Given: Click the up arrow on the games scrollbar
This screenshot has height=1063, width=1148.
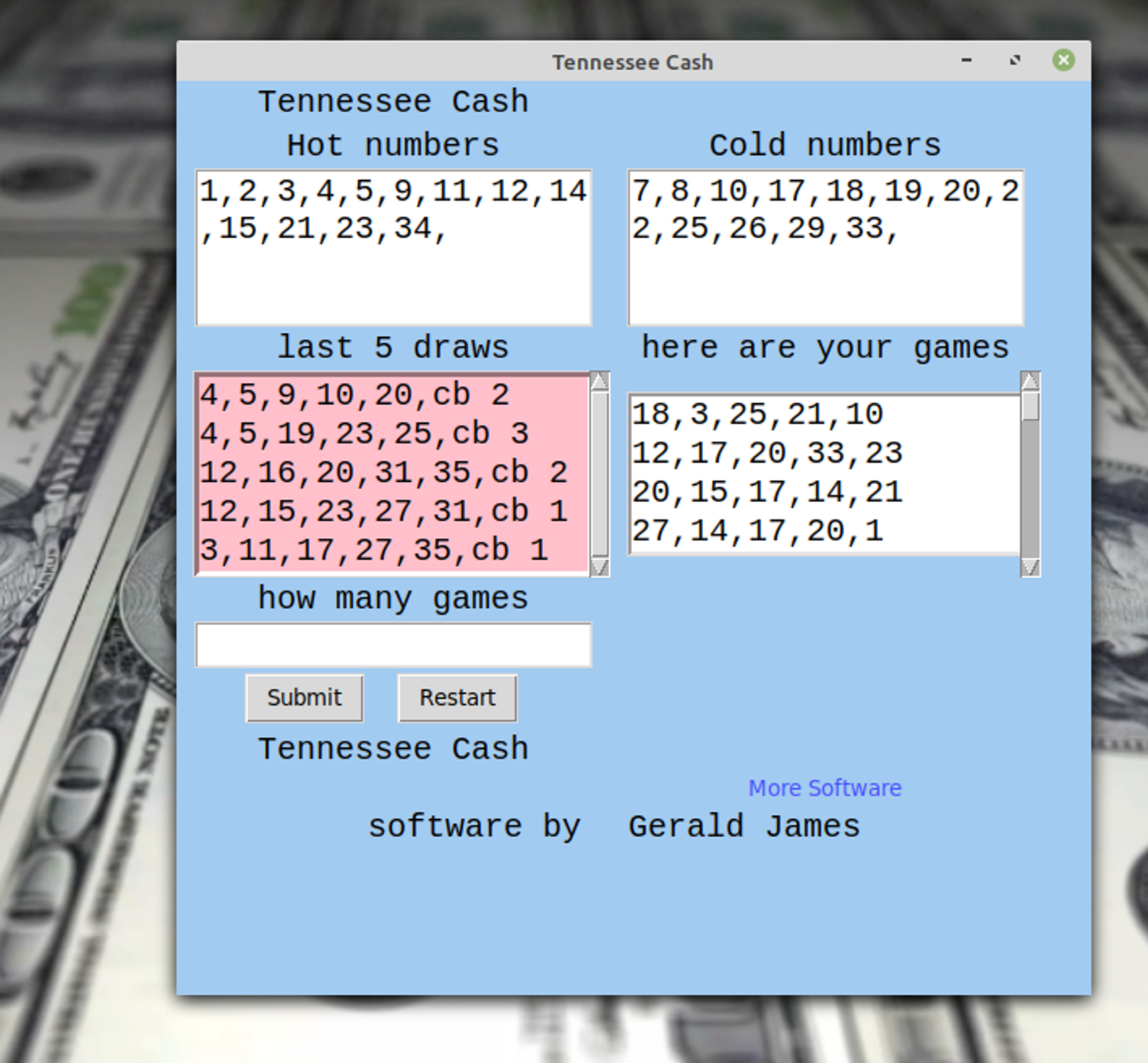Looking at the screenshot, I should tap(1030, 382).
